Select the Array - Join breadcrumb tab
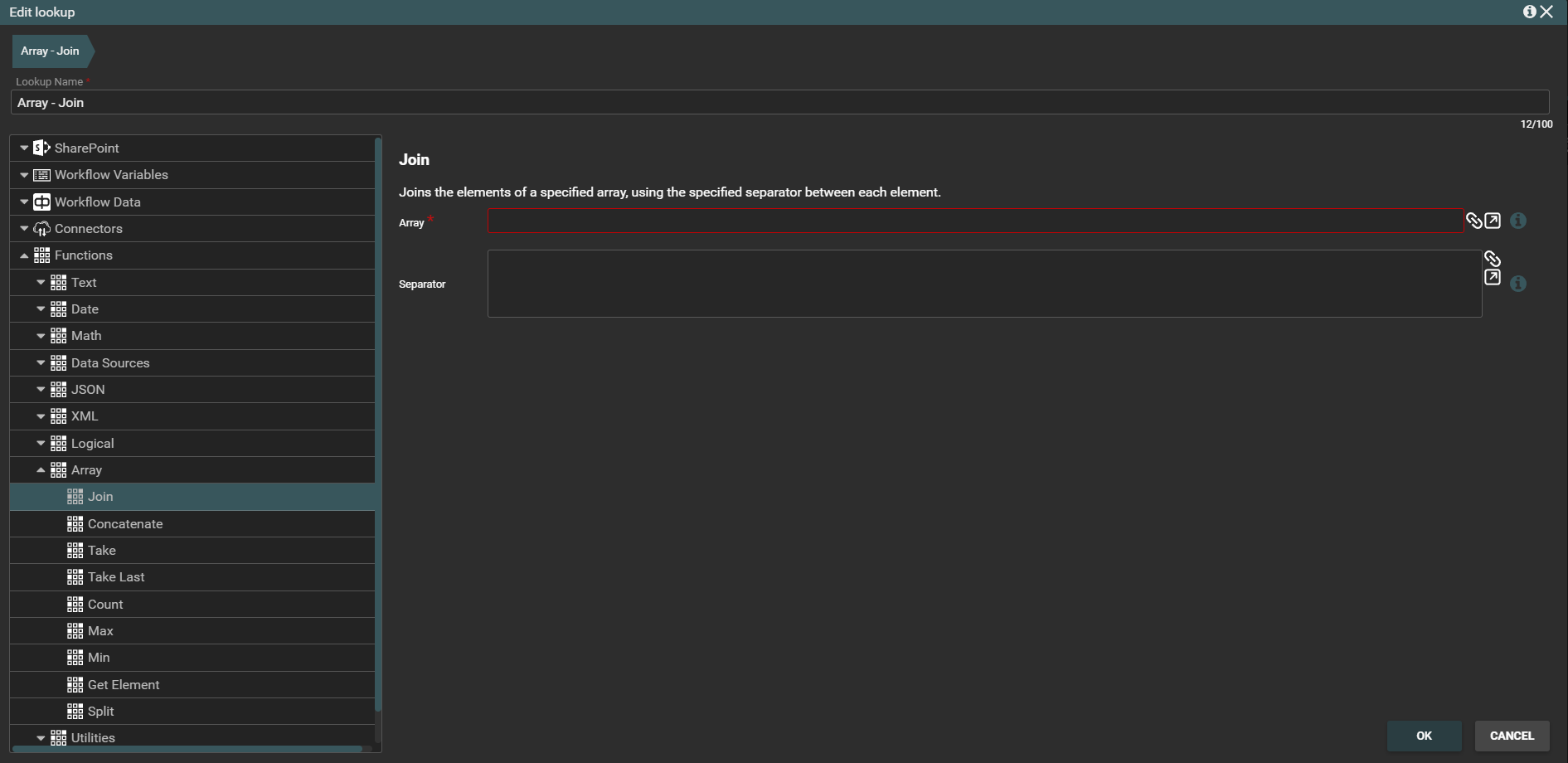The width and height of the screenshot is (1568, 763). 51,51
